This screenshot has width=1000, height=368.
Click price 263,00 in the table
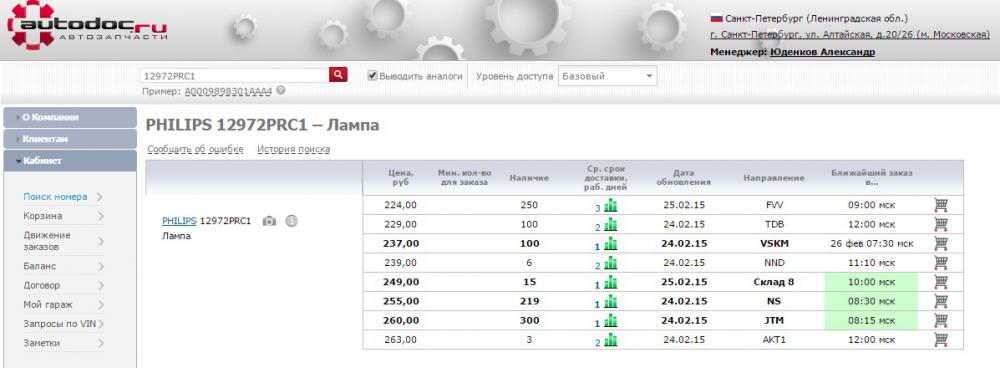click(401, 339)
